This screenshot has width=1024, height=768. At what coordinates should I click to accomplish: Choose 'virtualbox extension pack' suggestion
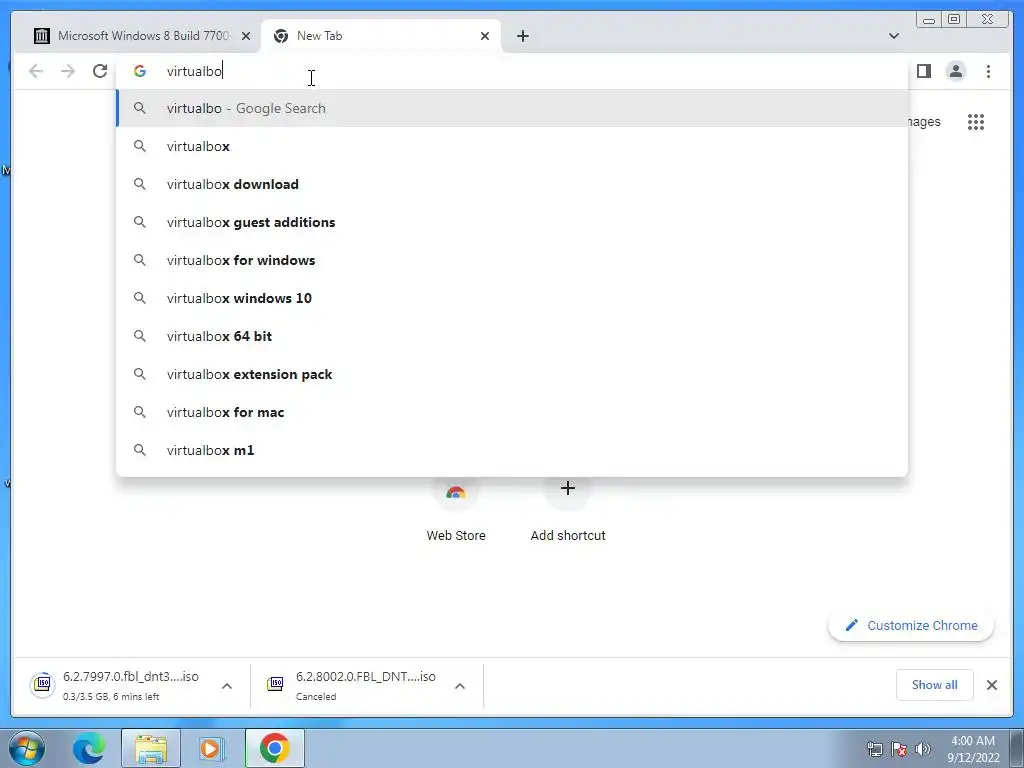click(x=512, y=374)
